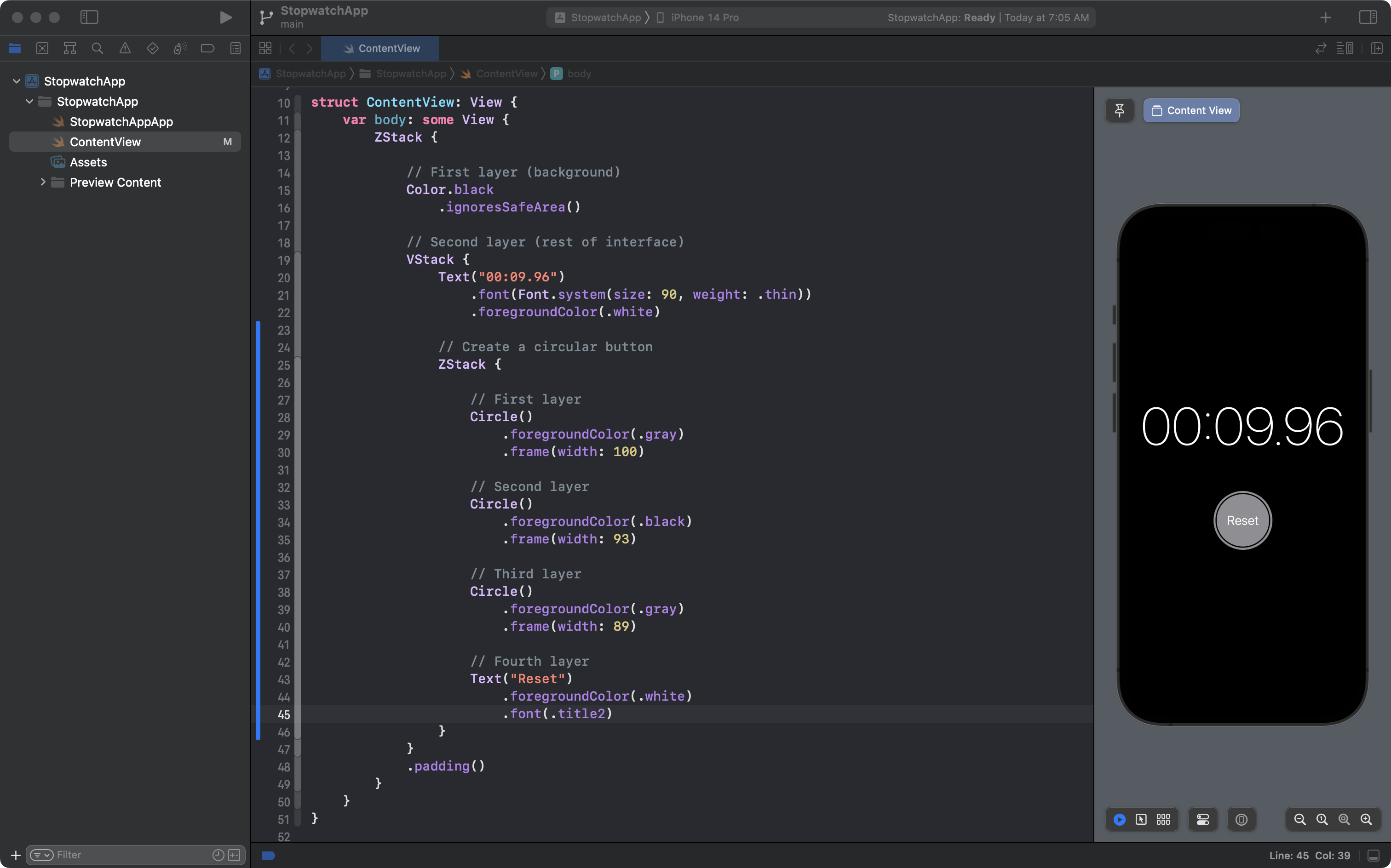Select ContentView file in navigator
This screenshot has width=1391, height=868.
[105, 142]
